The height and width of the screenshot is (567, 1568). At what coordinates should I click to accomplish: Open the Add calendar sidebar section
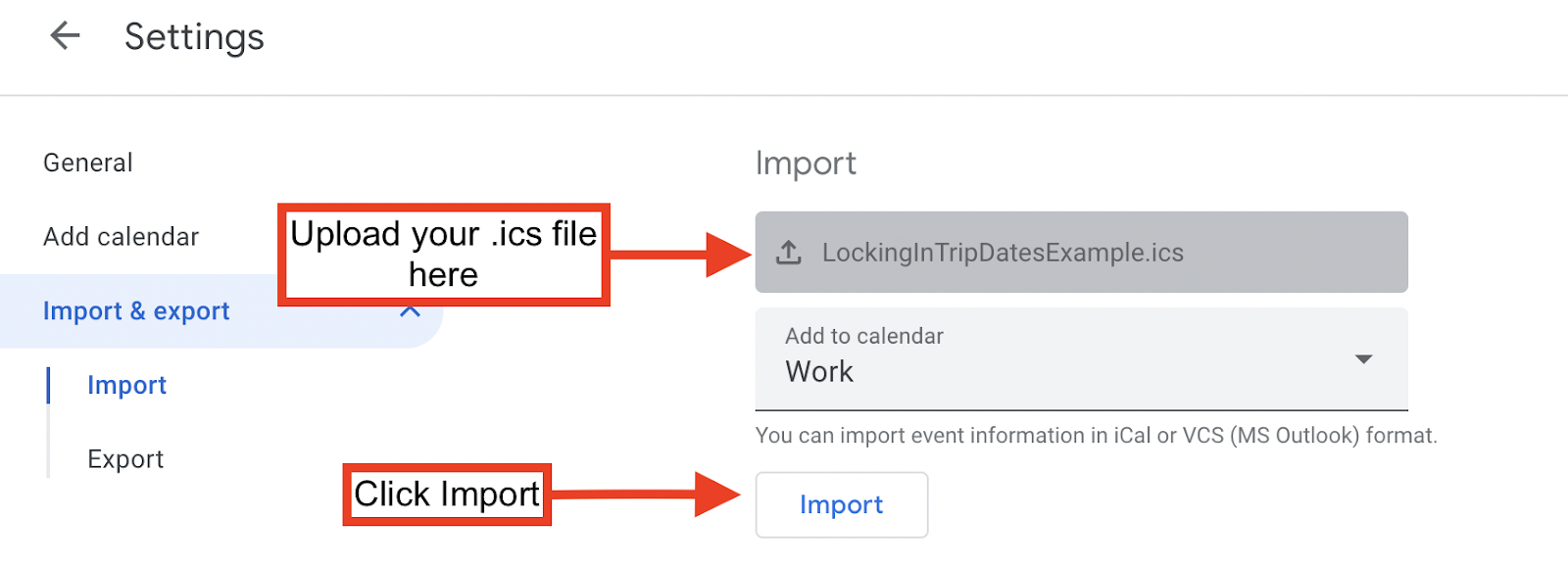coord(121,237)
